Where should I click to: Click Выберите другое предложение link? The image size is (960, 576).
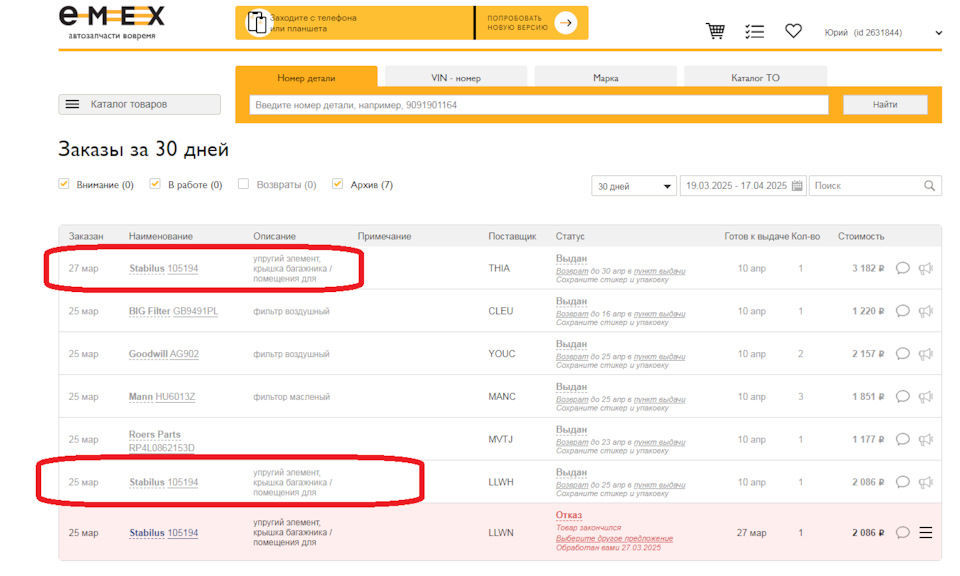[614, 538]
